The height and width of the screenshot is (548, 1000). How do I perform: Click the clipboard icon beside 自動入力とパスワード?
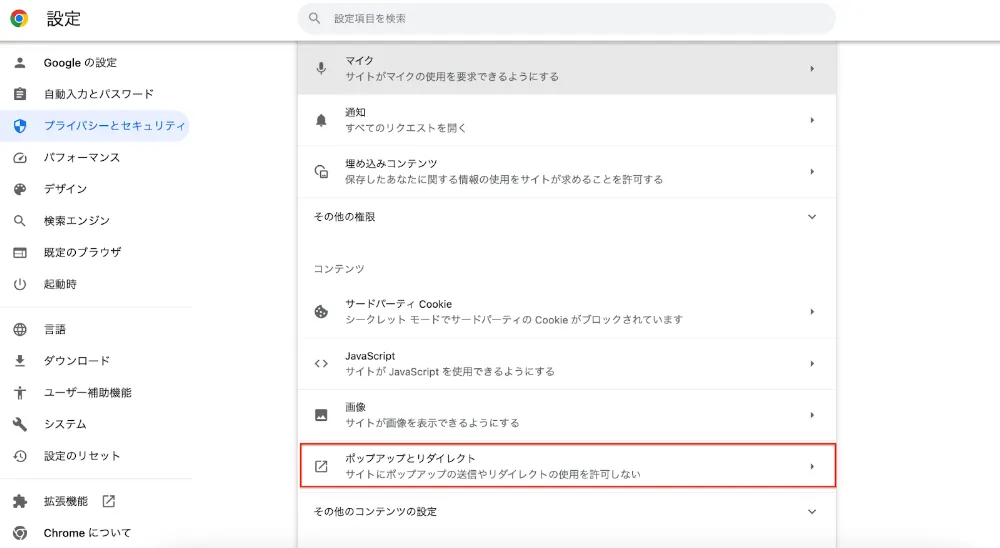tap(20, 94)
